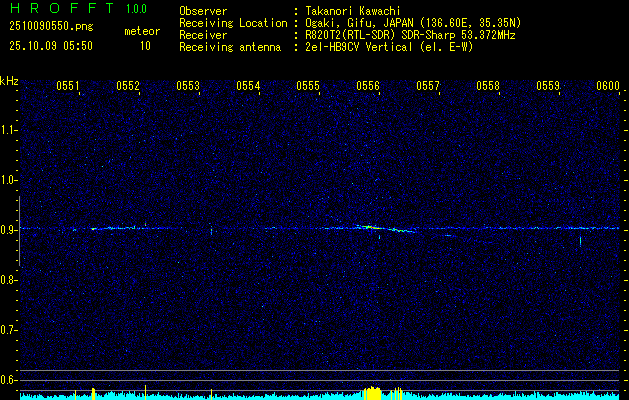Click the vertical echo streak near 0559
This screenshot has height=400, width=629.
[x=580, y=240]
